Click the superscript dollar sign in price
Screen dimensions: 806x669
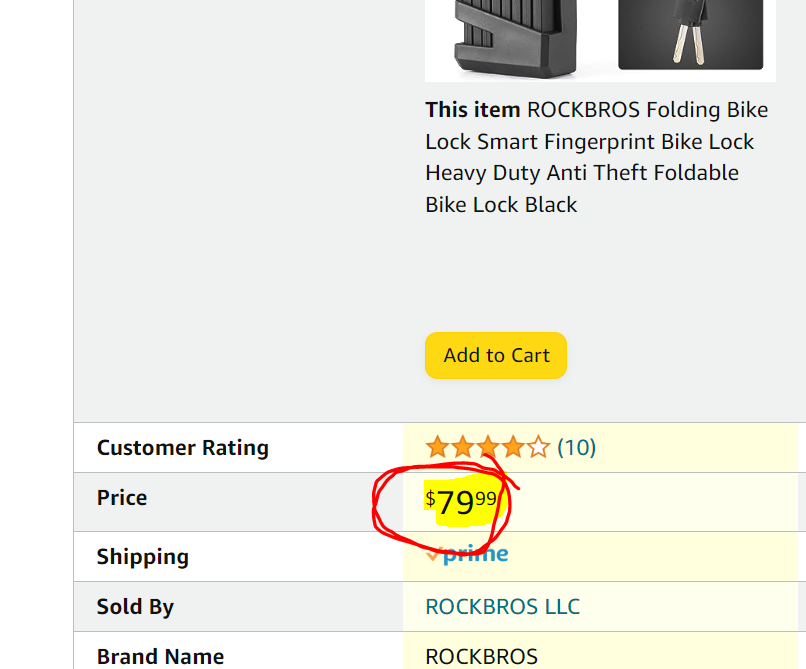[431, 498]
